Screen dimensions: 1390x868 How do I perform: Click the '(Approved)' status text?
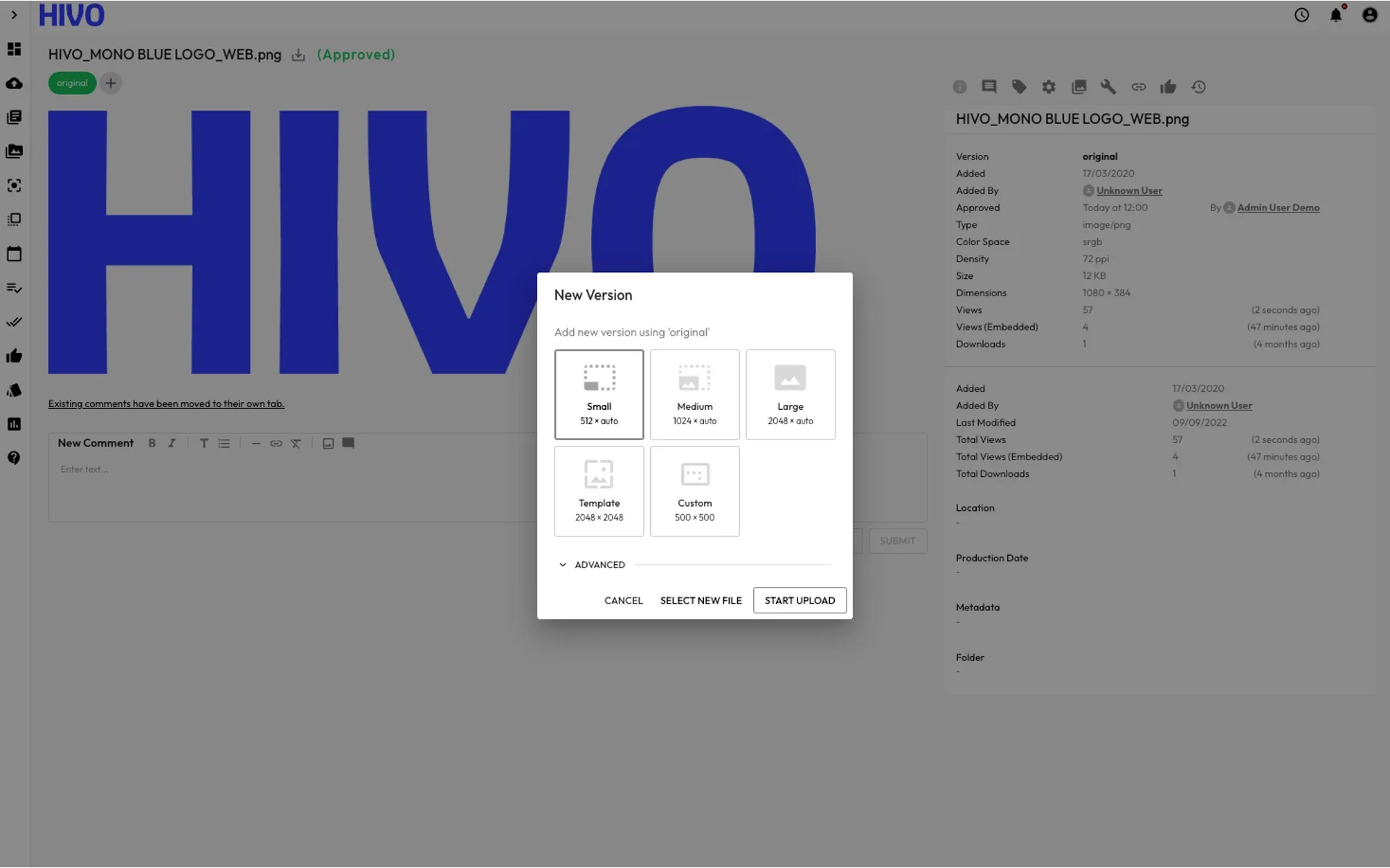[x=356, y=55]
